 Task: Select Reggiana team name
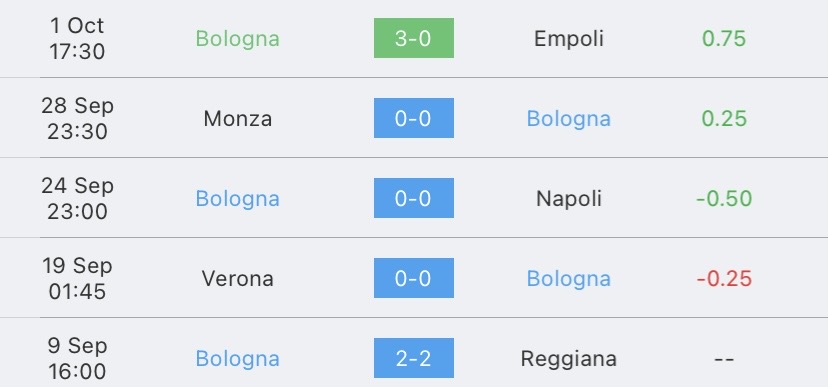pos(569,359)
